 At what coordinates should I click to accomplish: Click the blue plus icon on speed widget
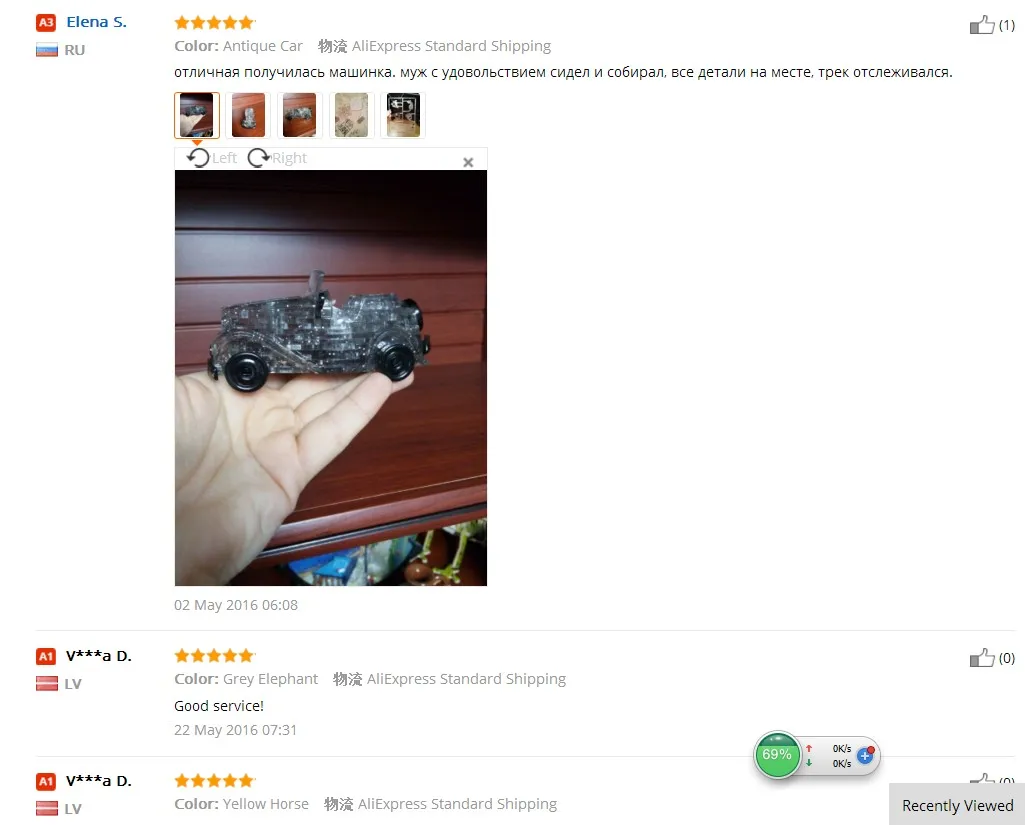(865, 756)
